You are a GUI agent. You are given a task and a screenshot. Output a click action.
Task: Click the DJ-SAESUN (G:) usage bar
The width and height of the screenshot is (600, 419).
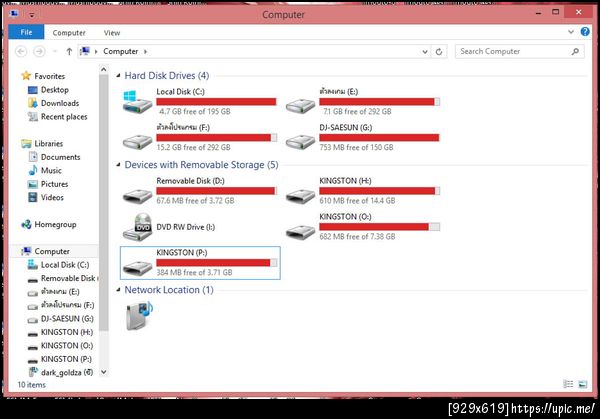point(380,137)
